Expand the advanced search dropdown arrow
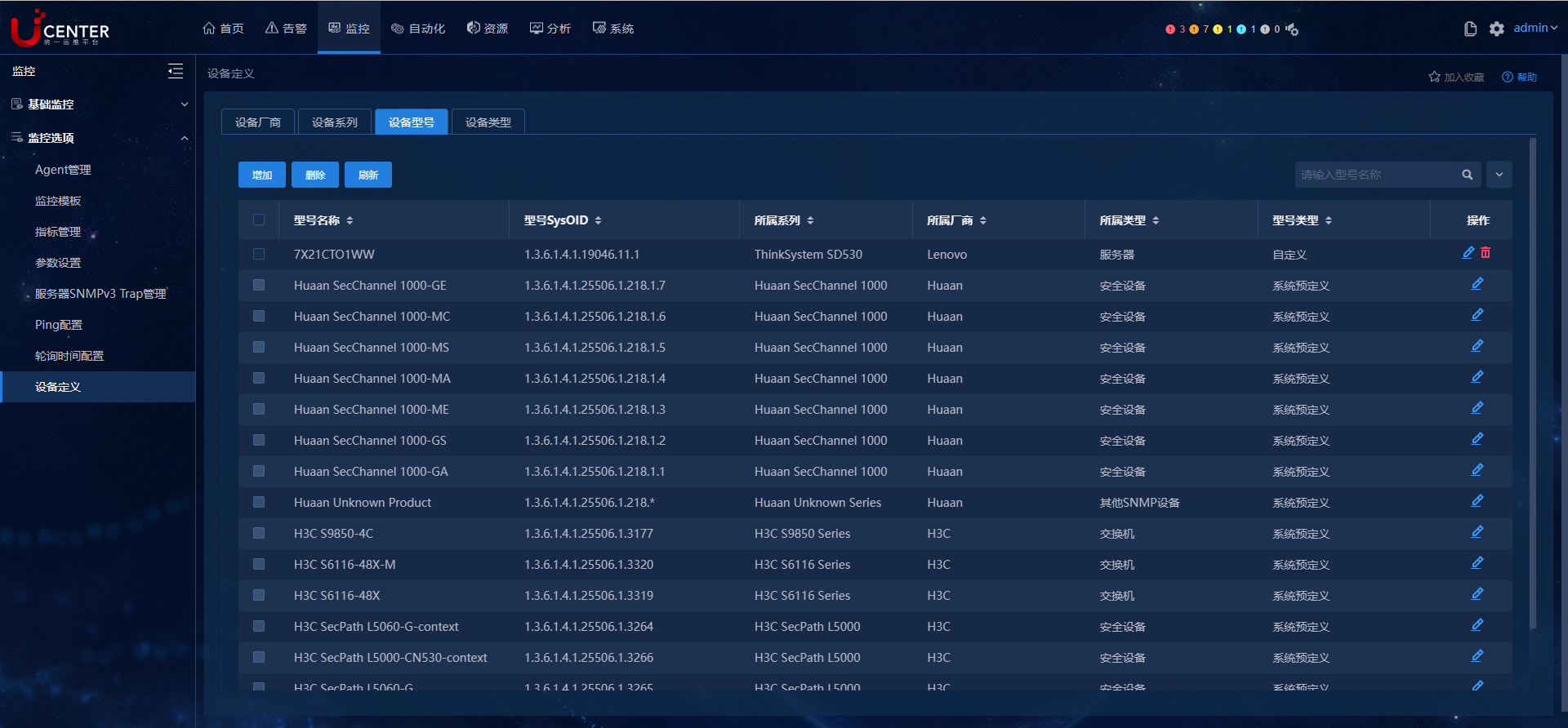1568x728 pixels. tap(1499, 175)
